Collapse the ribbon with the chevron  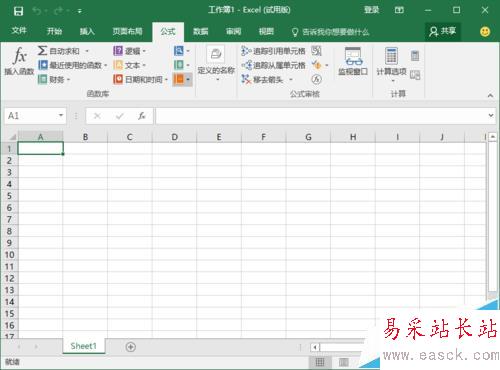[x=490, y=96]
